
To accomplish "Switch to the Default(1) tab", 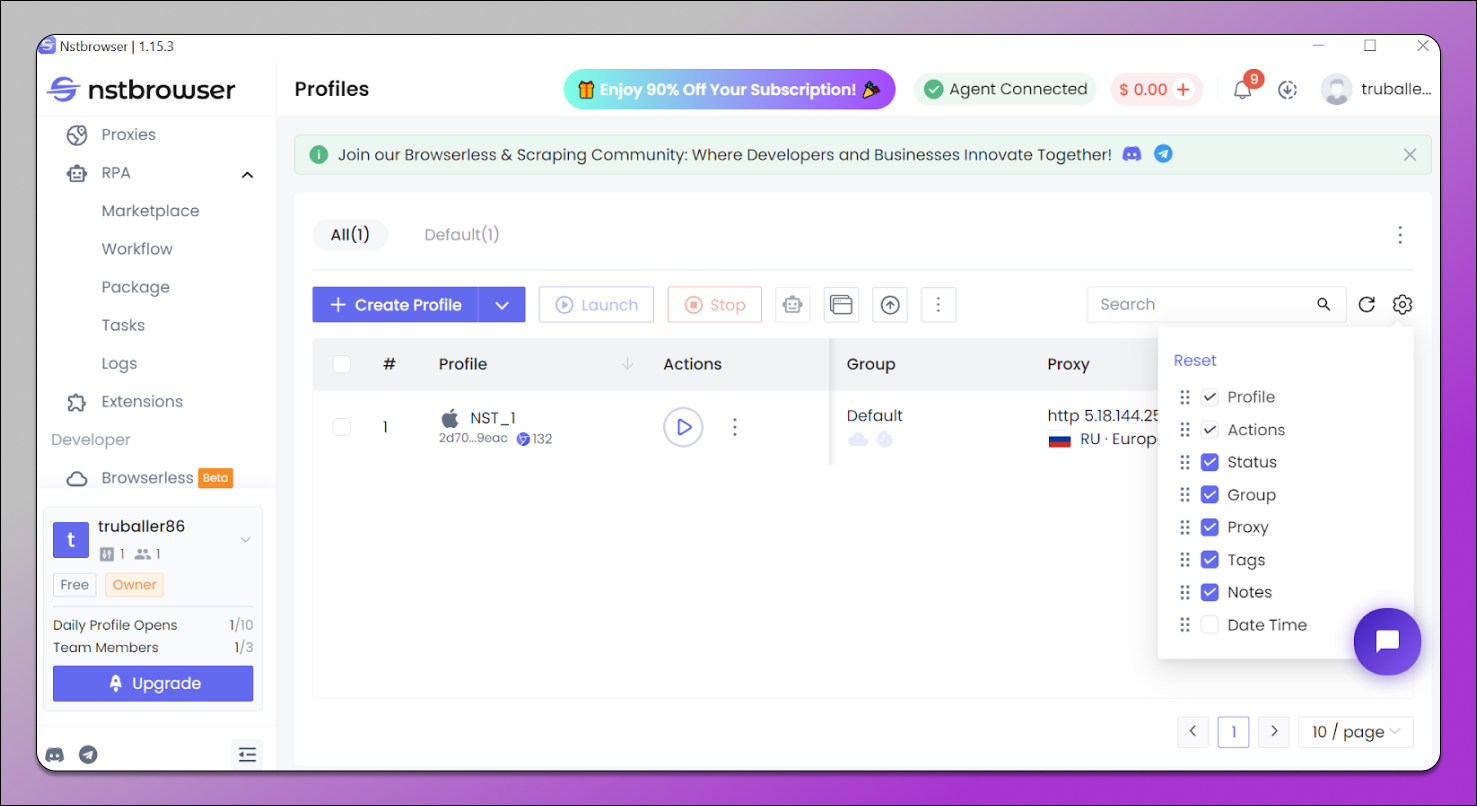I will pos(462,235).
